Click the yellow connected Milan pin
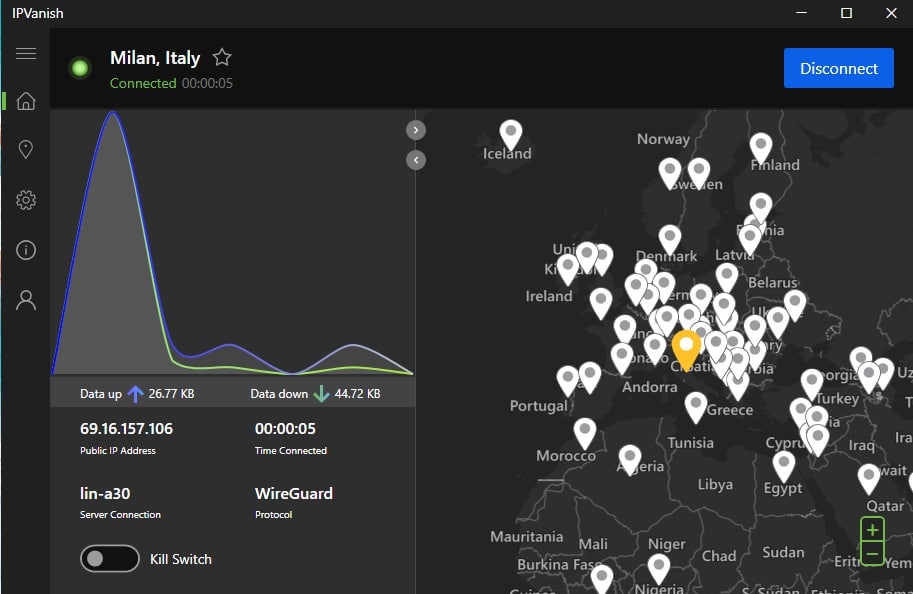The image size is (913, 594). [x=686, y=349]
